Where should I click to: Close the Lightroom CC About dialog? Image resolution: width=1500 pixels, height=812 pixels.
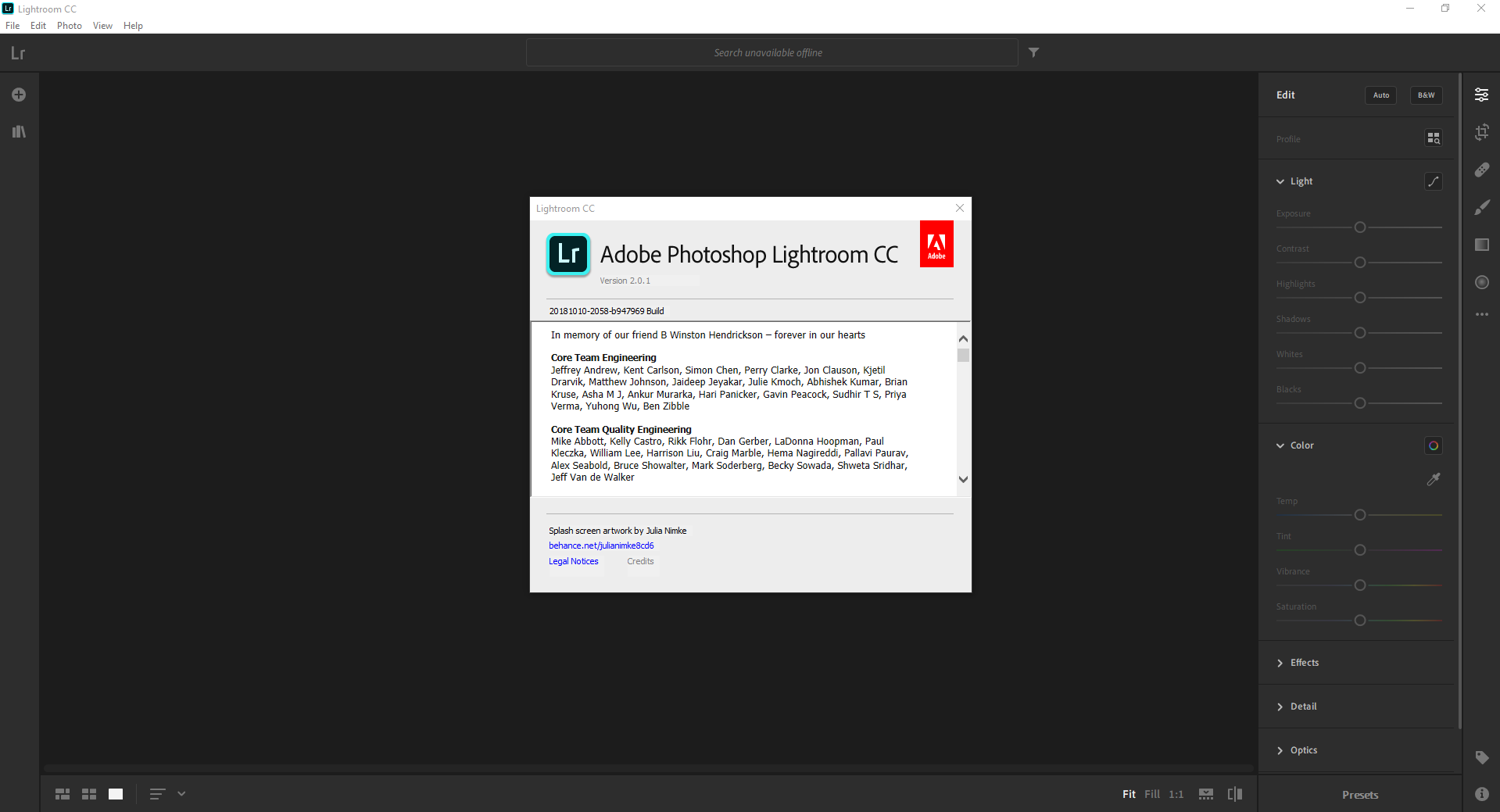click(x=960, y=208)
